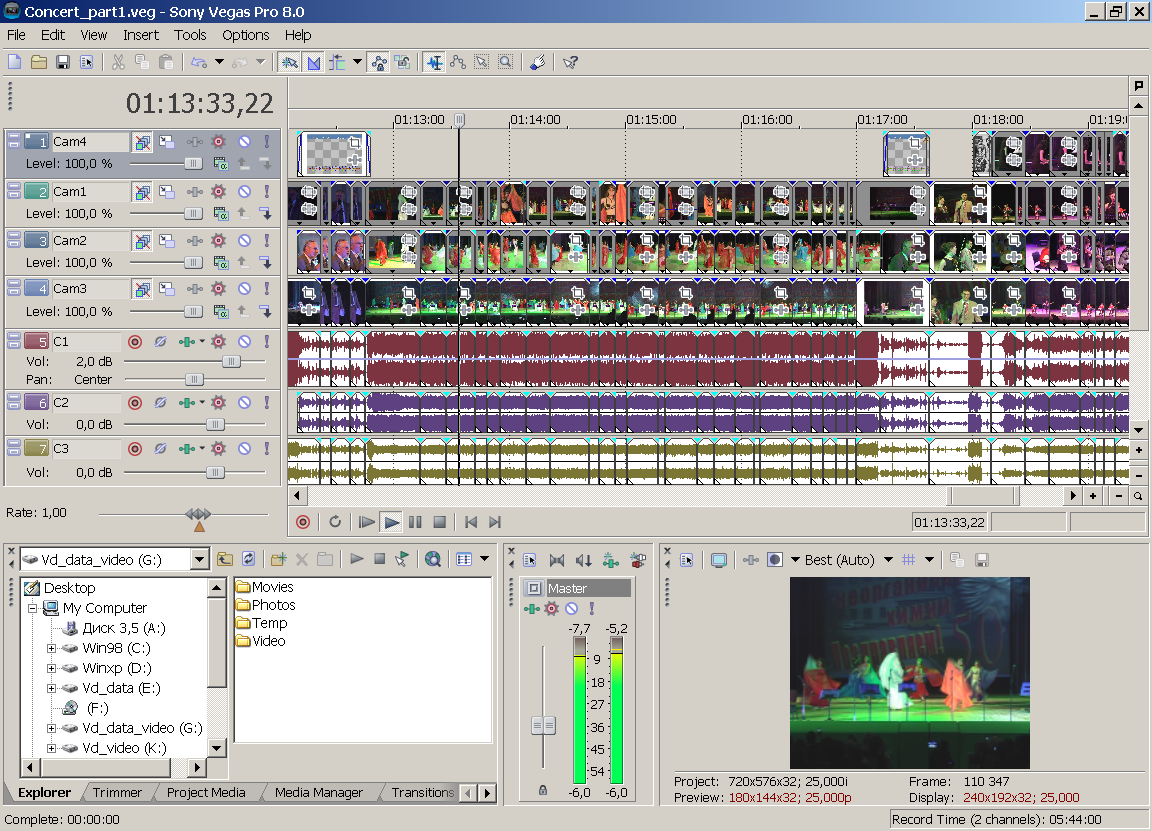
Task: Expand the Win98 (C:) drive node
Action: pos(51,648)
